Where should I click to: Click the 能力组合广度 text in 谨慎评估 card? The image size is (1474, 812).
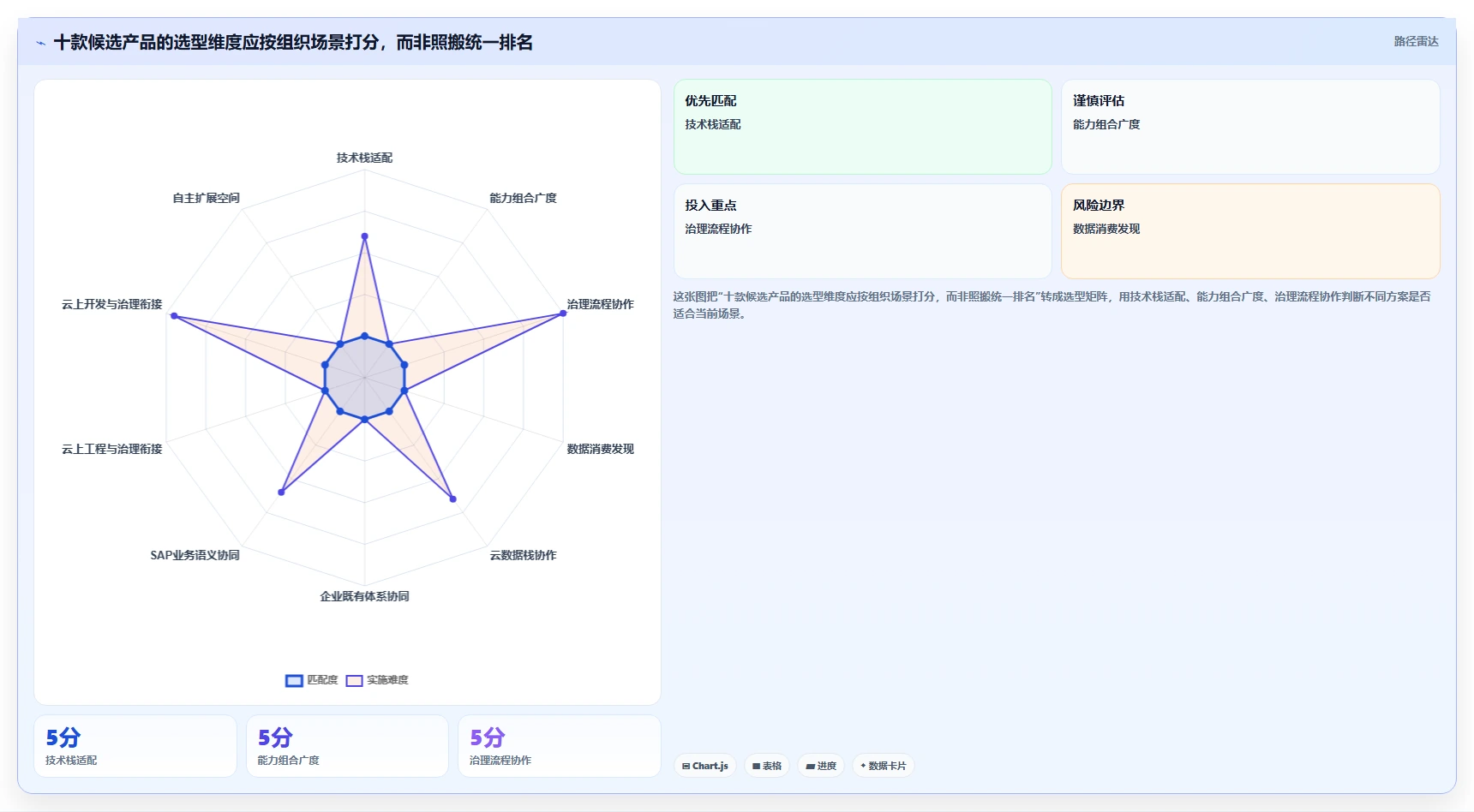1106,124
